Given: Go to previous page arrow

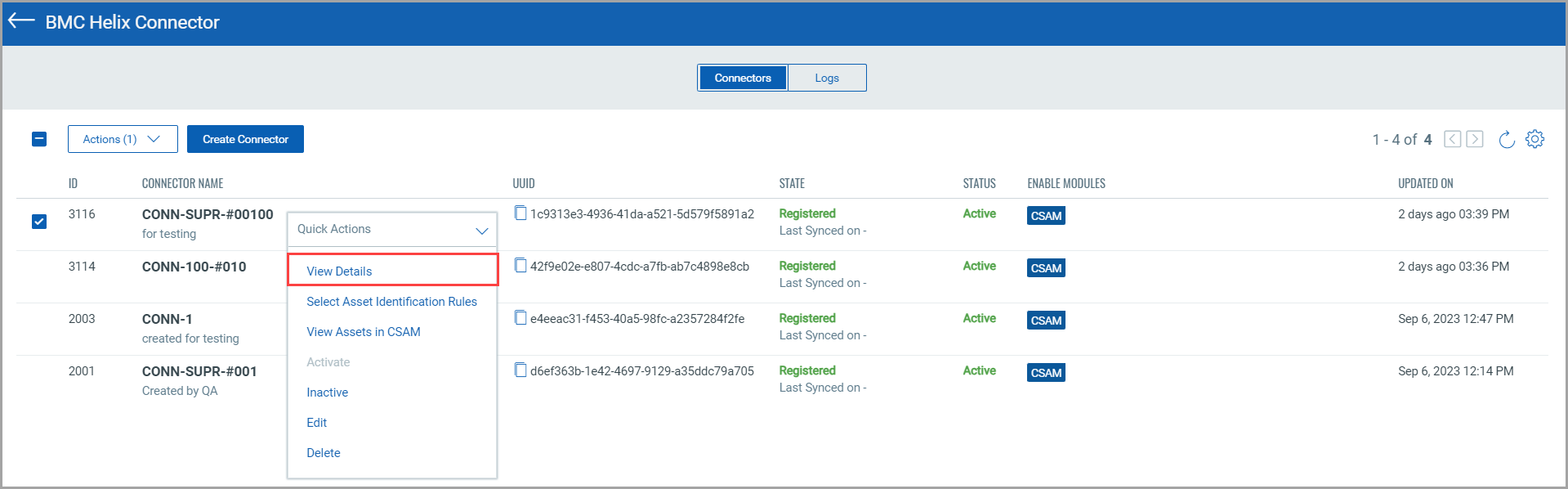Looking at the screenshot, I should (x=1452, y=139).
